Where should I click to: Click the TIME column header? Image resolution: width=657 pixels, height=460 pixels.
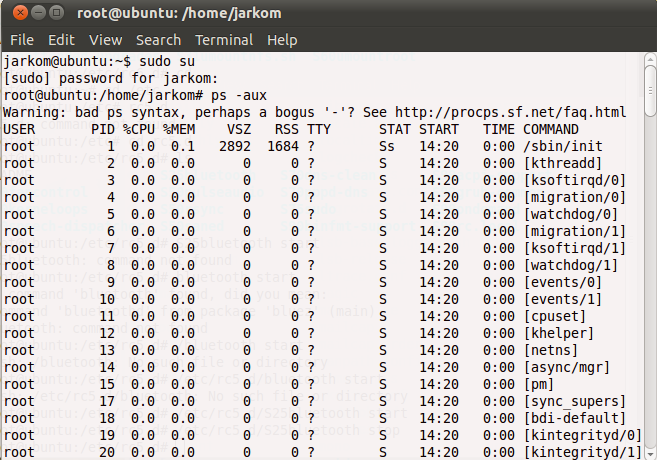coord(499,129)
